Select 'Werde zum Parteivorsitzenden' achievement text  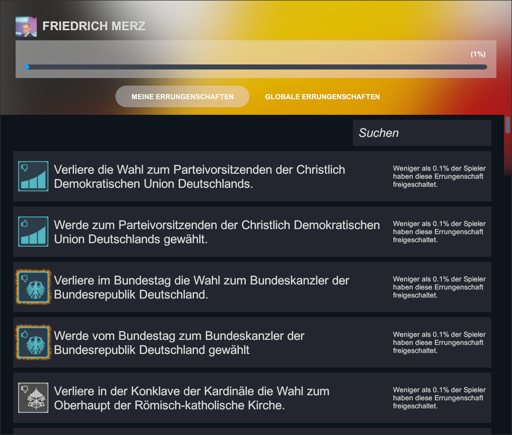[217, 232]
